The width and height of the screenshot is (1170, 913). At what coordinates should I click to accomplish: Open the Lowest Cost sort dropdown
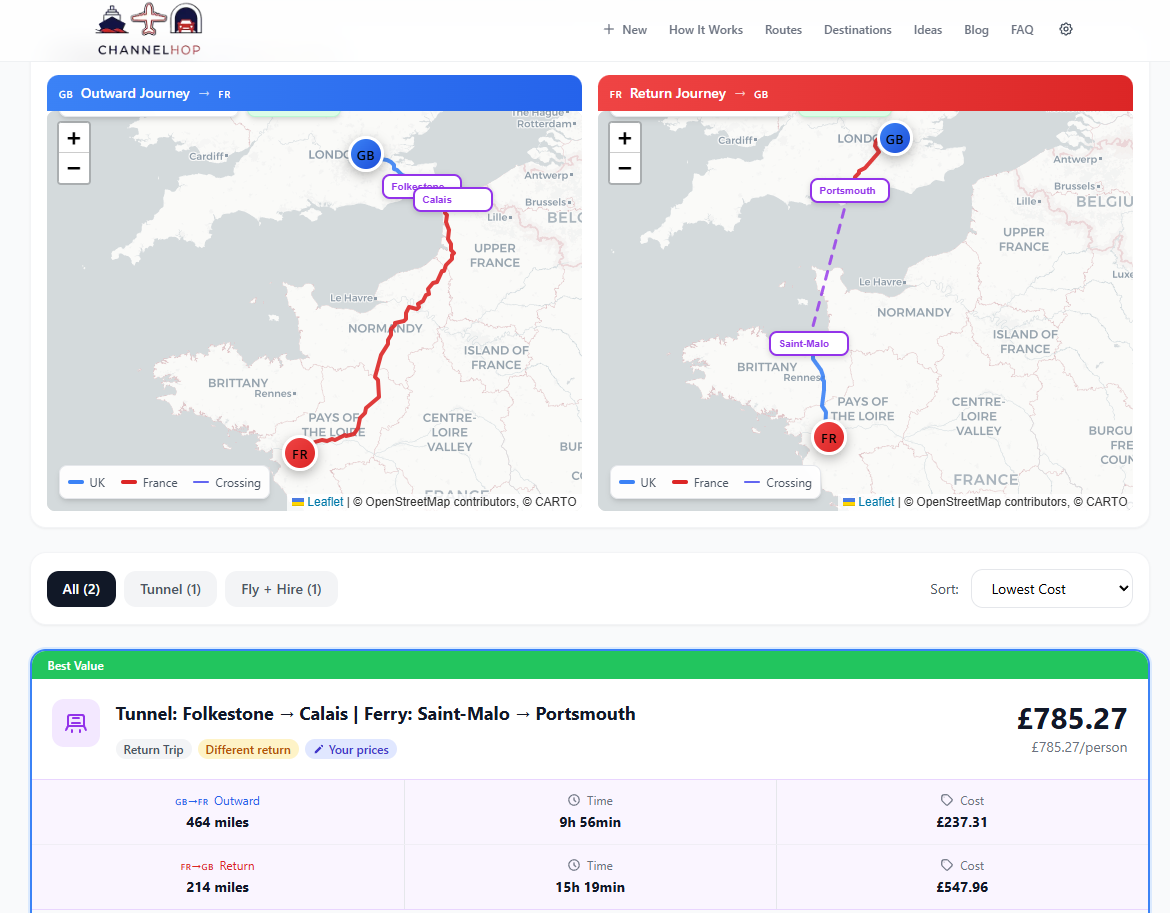(1051, 588)
